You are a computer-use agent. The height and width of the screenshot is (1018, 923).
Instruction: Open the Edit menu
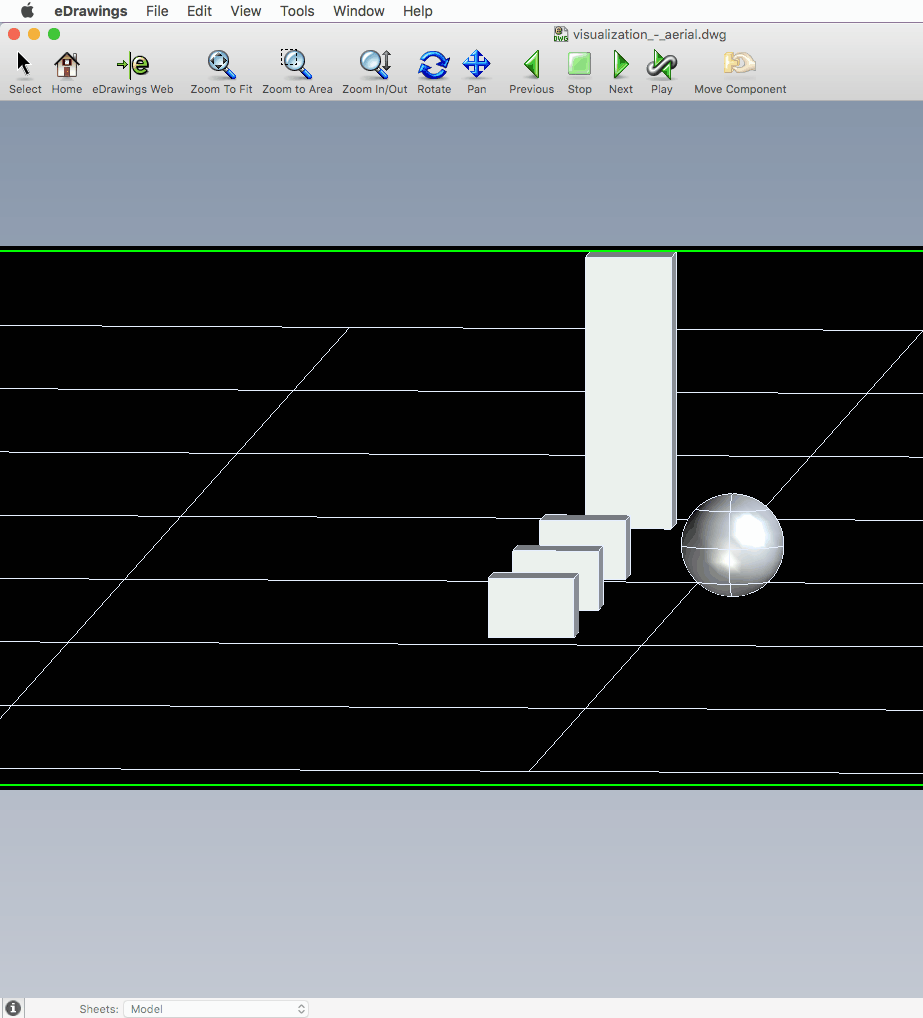(x=199, y=11)
